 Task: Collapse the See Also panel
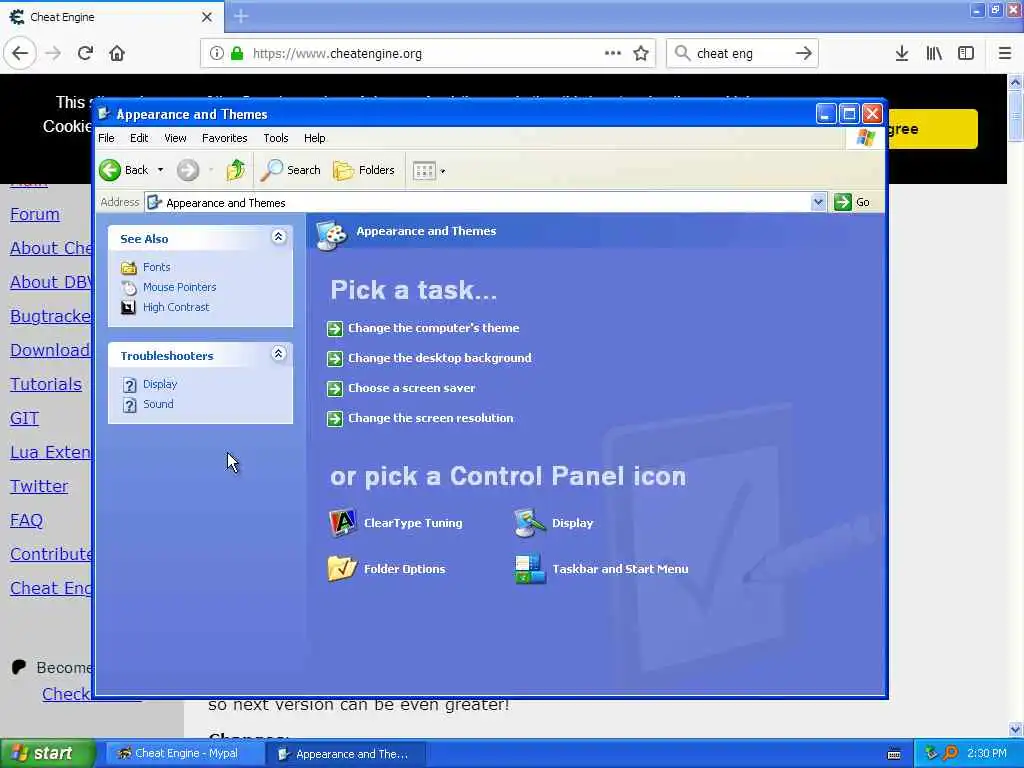click(278, 237)
